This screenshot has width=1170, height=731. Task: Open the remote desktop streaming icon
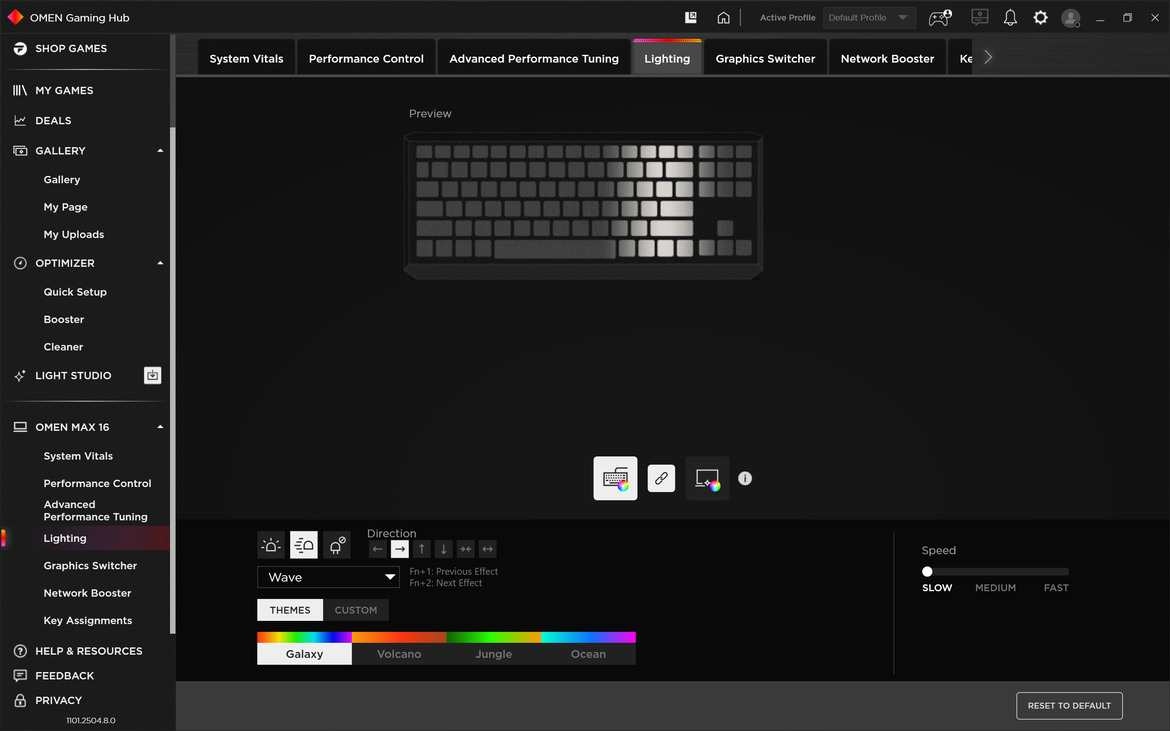[980, 16]
